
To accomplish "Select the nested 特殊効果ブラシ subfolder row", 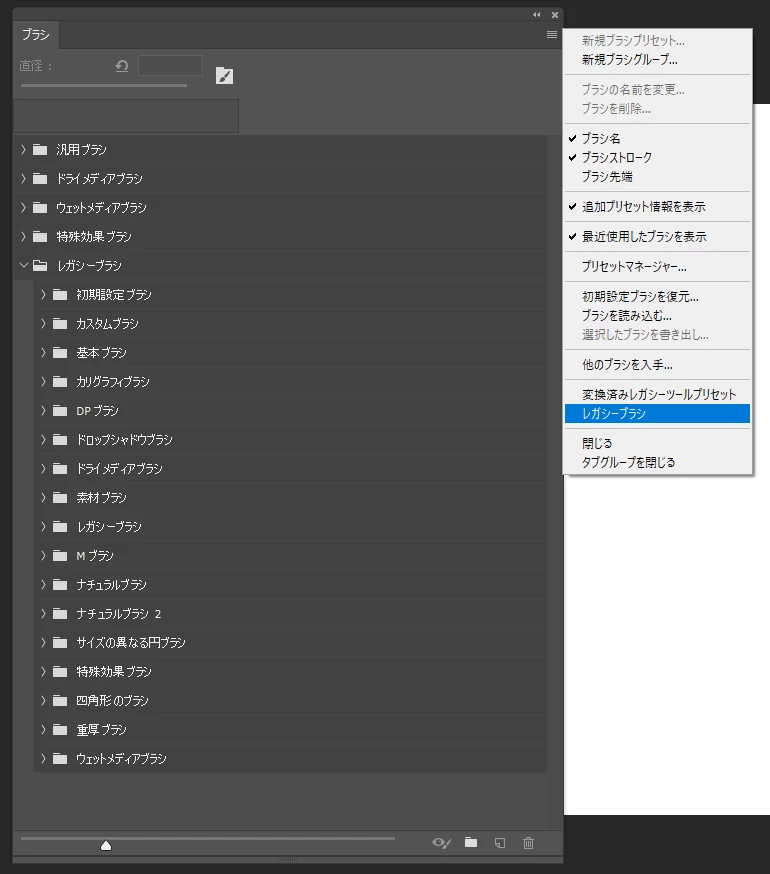I will 290,671.
